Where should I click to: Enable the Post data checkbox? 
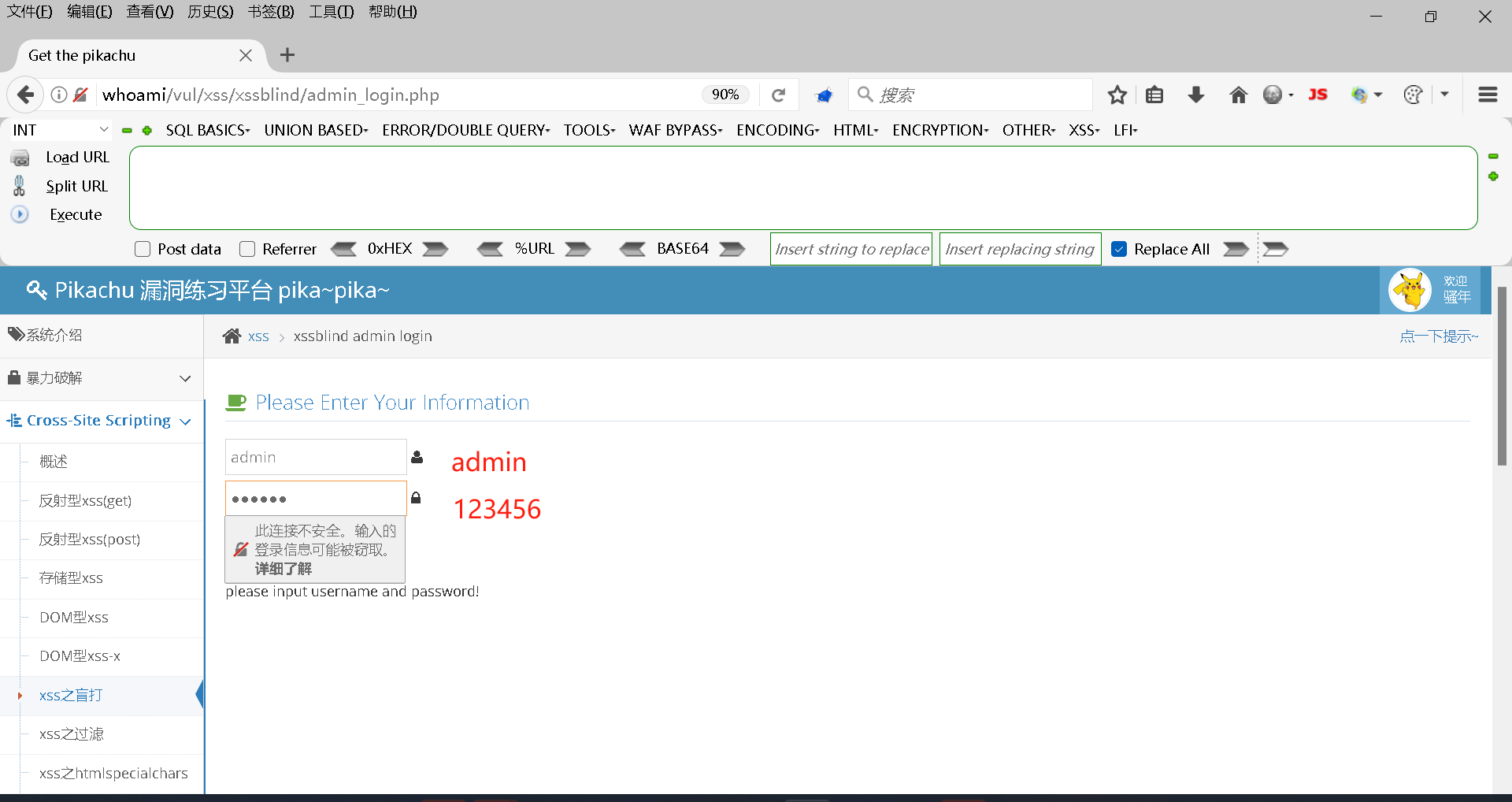click(x=143, y=249)
